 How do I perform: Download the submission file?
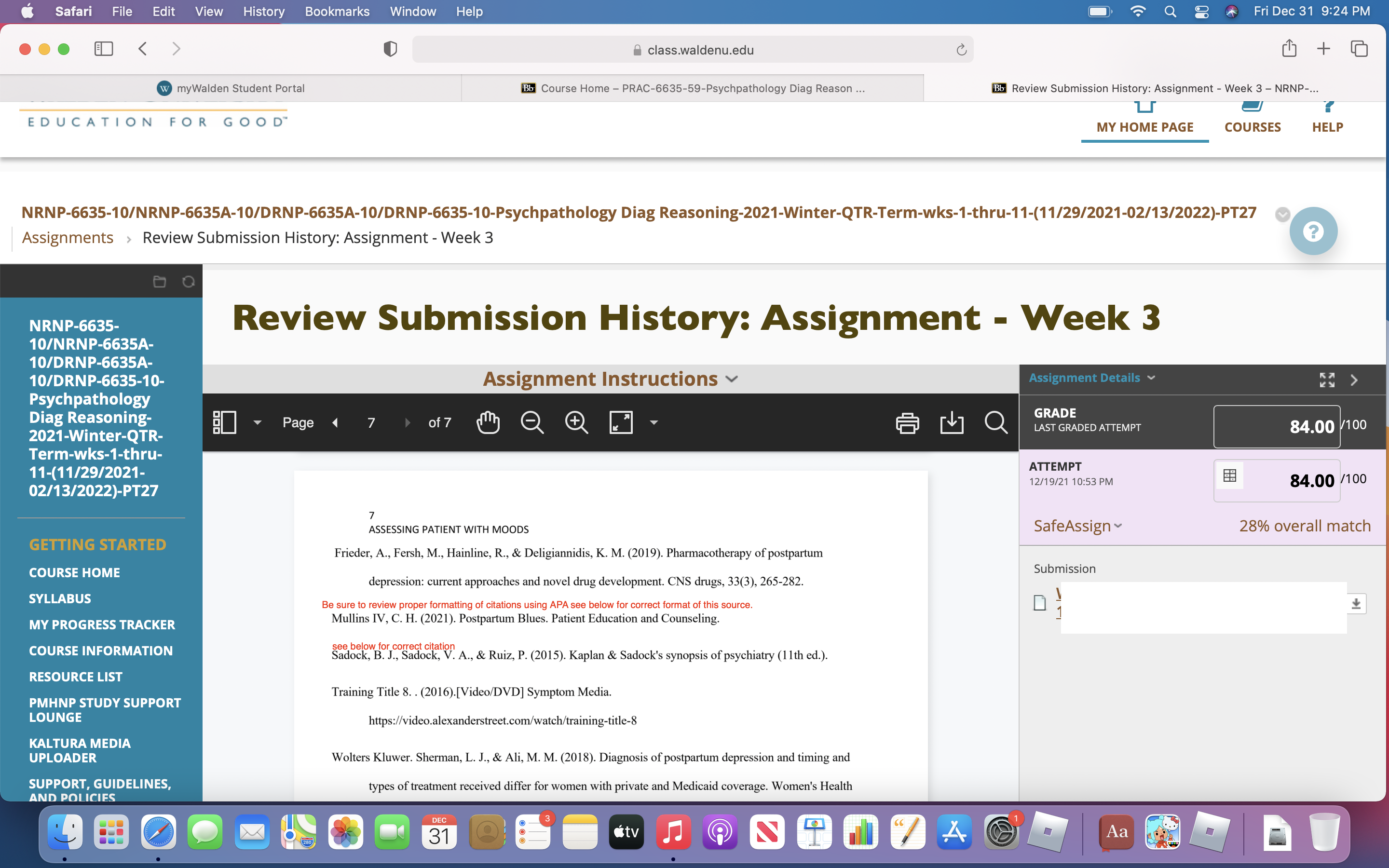pos(1356,603)
